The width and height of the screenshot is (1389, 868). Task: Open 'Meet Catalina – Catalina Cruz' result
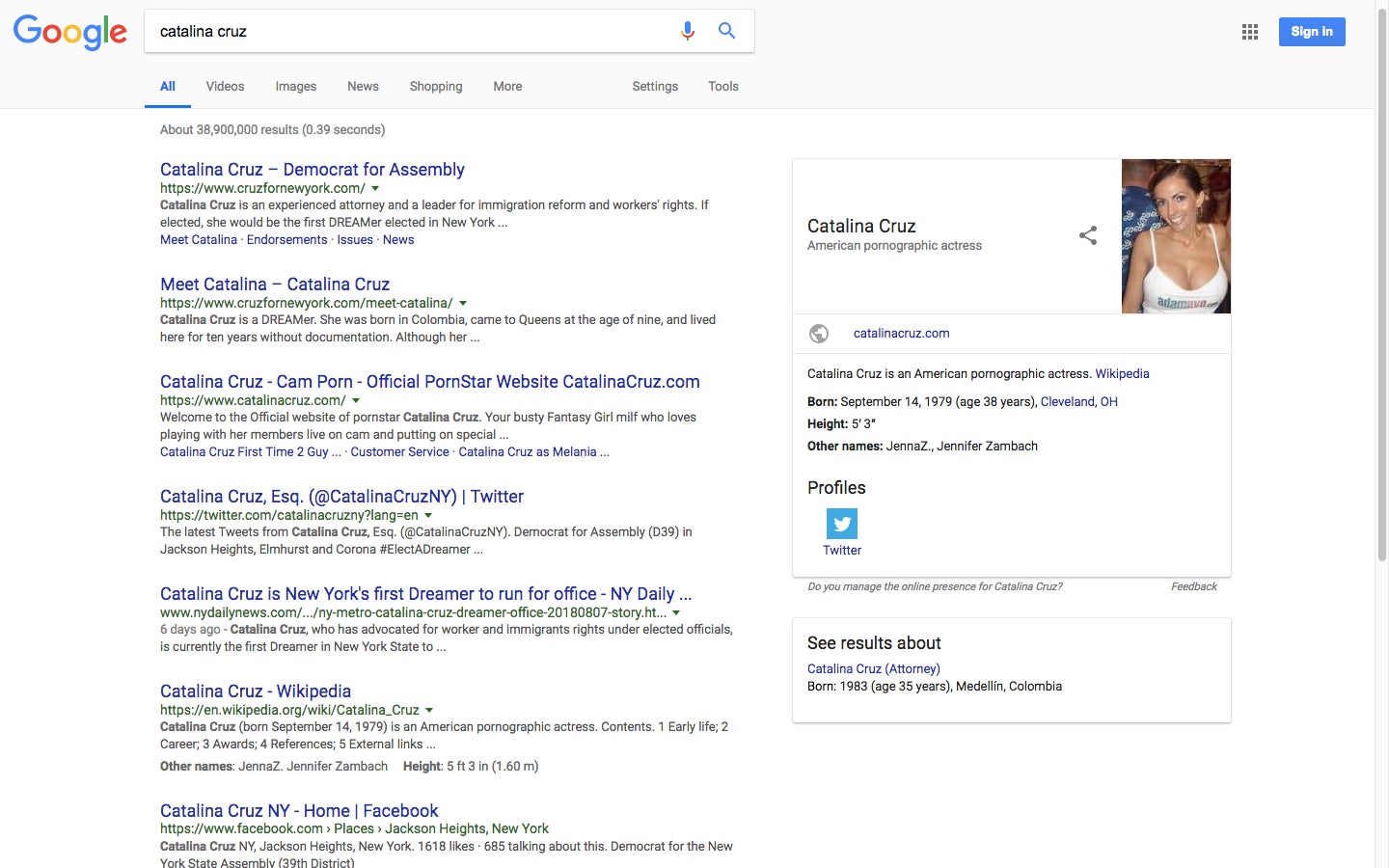(x=275, y=285)
